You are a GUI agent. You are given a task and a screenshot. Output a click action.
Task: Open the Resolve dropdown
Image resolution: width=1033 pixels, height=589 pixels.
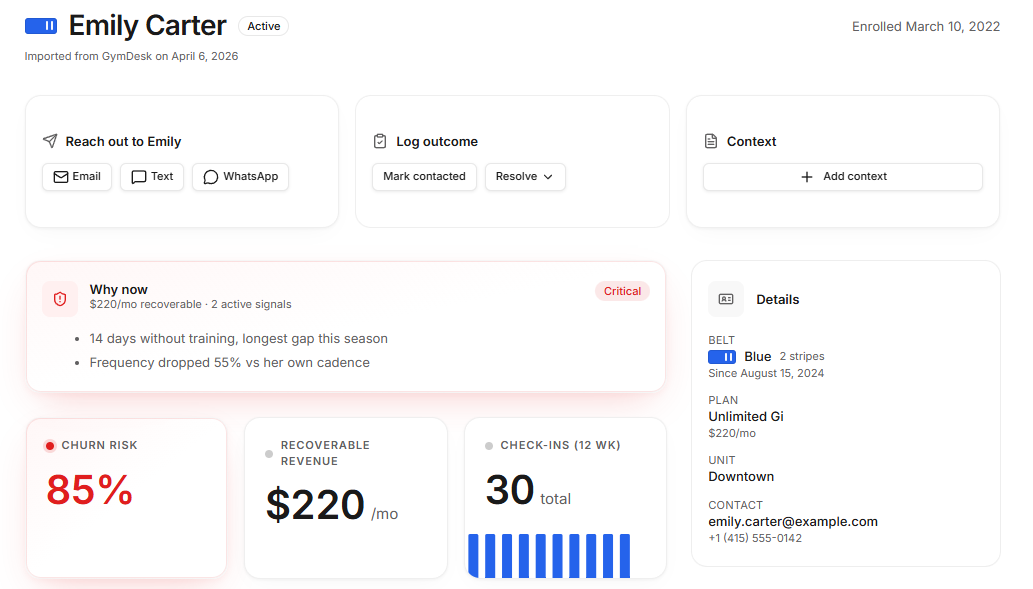[x=525, y=177]
